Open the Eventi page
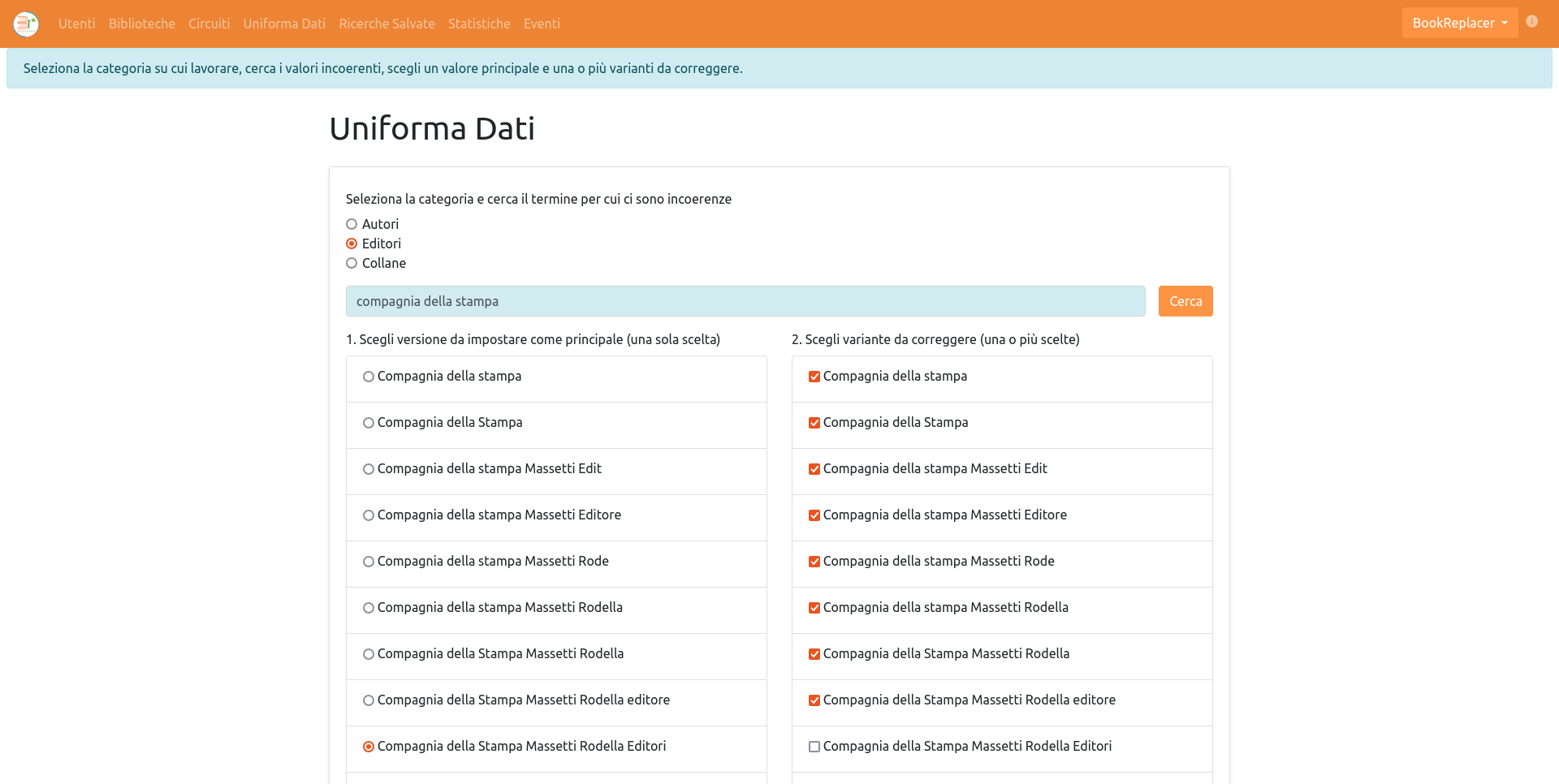The image size is (1559, 784). [x=542, y=24]
